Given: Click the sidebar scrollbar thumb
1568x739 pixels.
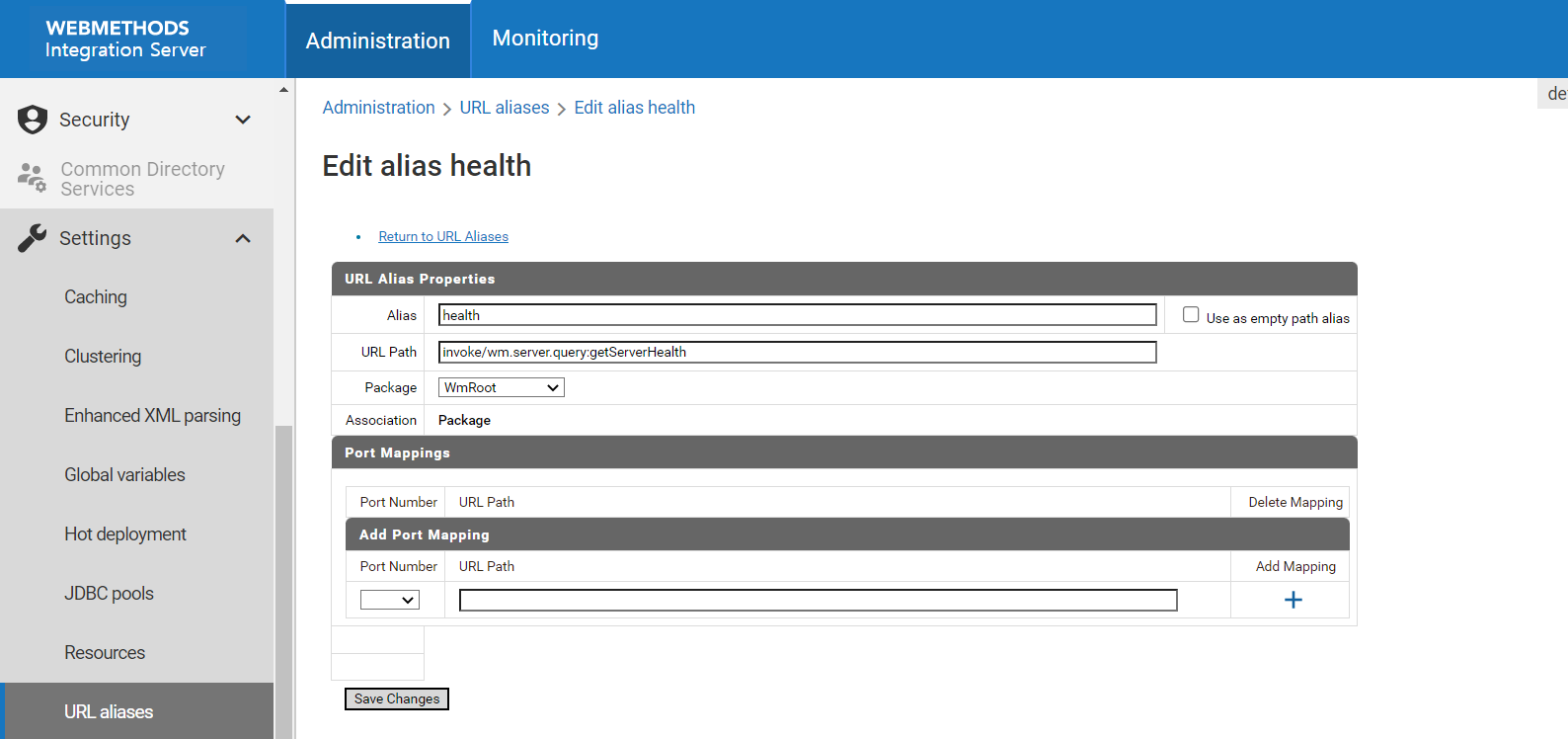Looking at the screenshot, I should [283, 582].
